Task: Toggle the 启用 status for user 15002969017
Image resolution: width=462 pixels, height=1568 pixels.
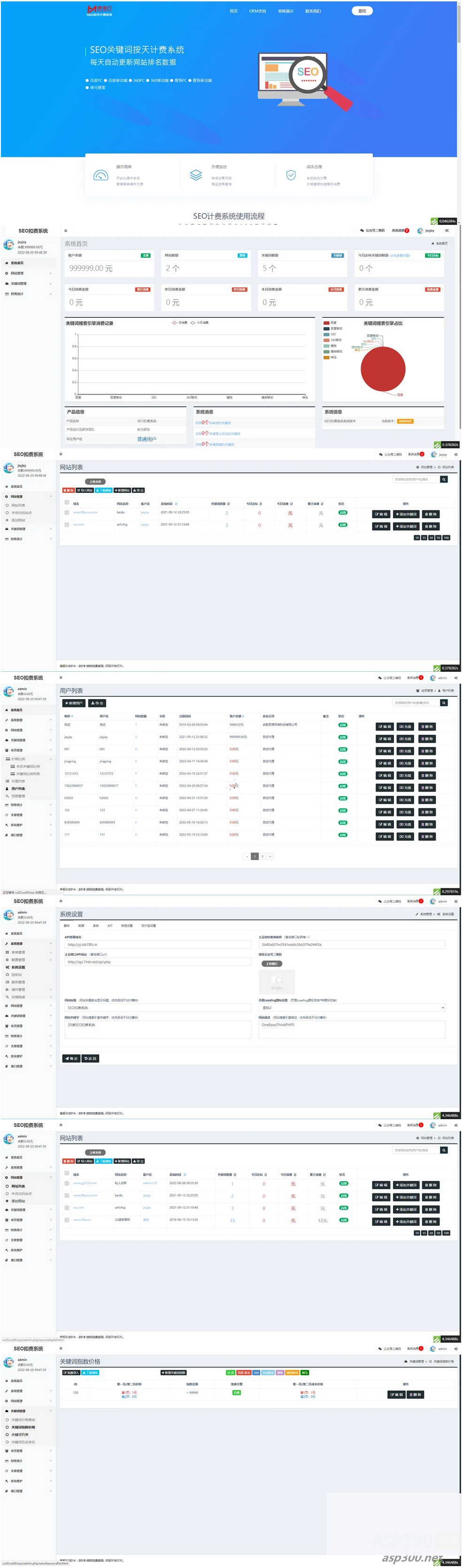Action: (343, 786)
